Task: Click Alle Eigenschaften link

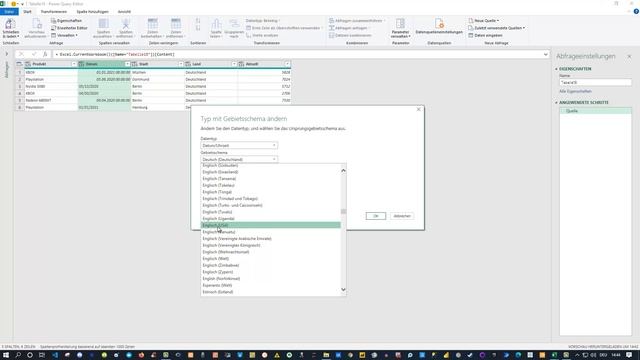Action: click(x=575, y=91)
